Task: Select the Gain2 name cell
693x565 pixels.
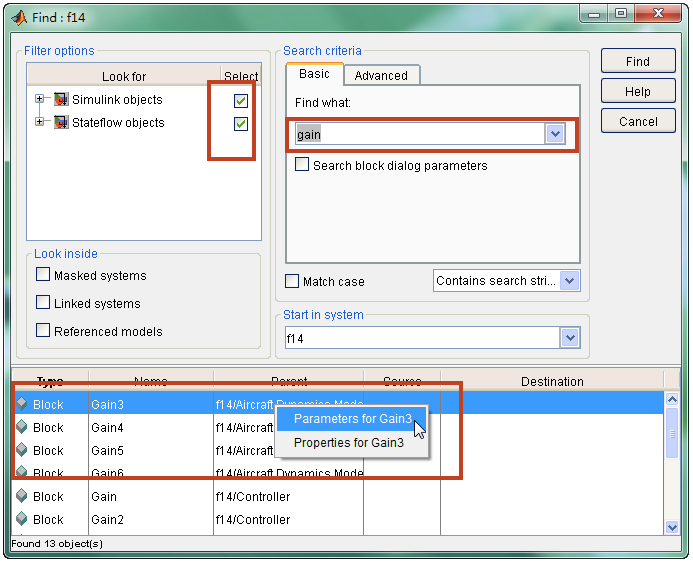Action: point(151,519)
